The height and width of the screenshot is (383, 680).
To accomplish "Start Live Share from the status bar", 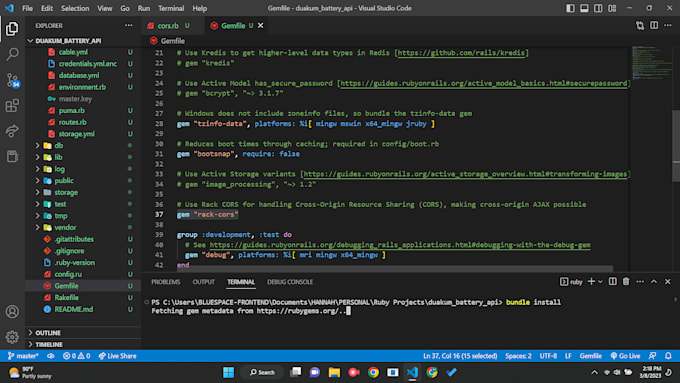I will tap(117, 356).
